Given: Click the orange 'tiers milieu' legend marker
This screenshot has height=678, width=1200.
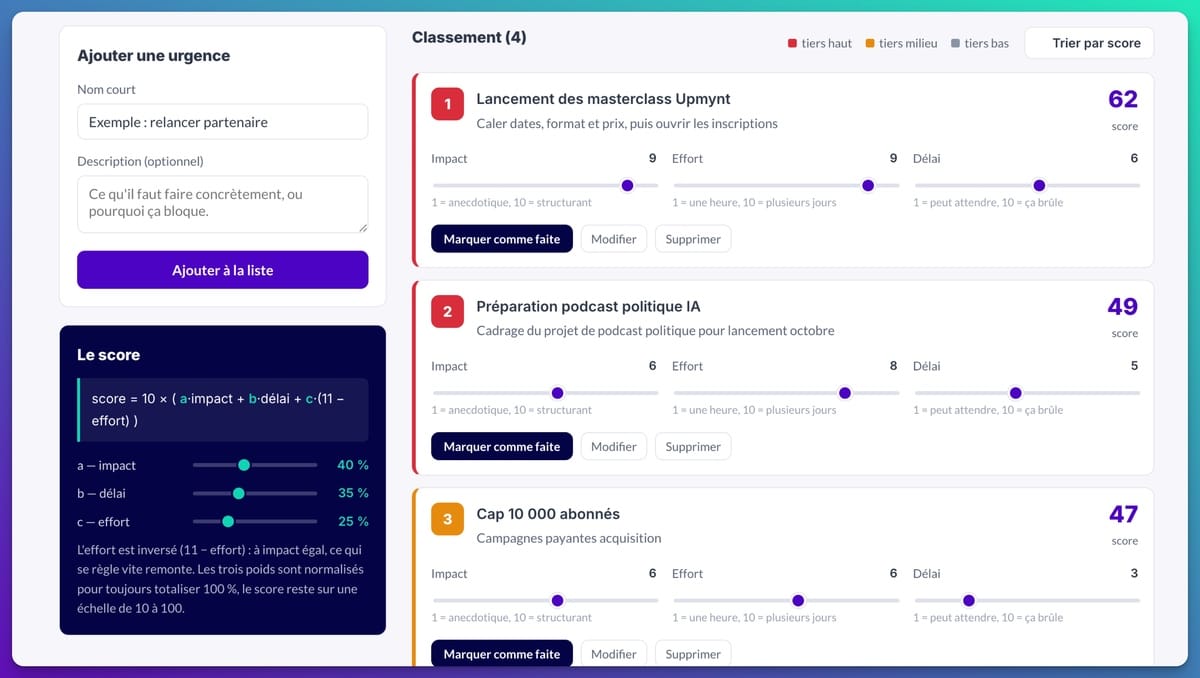Looking at the screenshot, I should [870, 44].
